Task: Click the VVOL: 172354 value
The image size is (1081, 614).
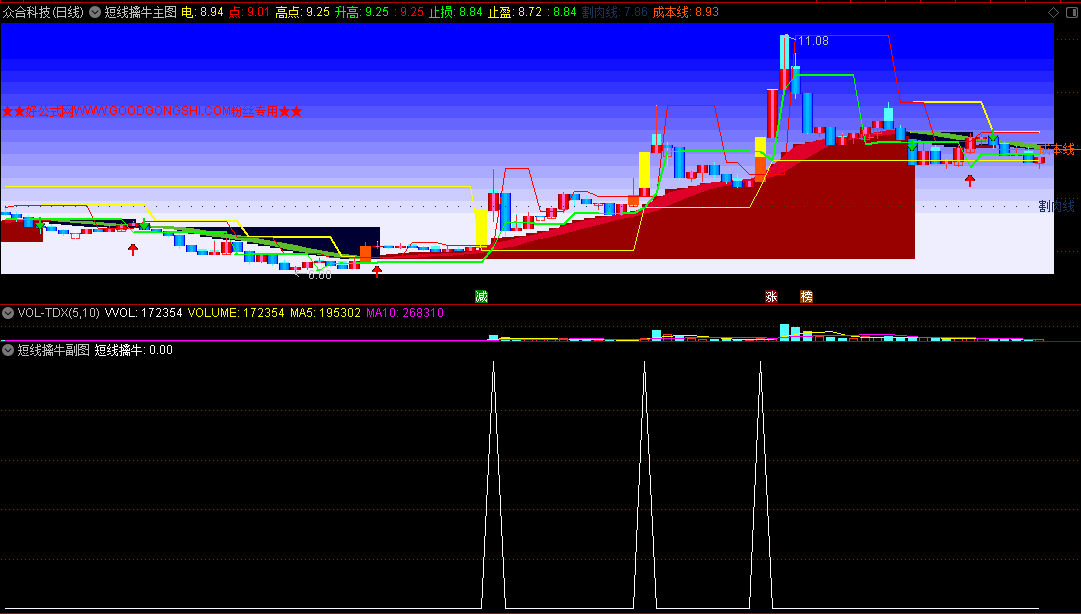Action: [143, 313]
